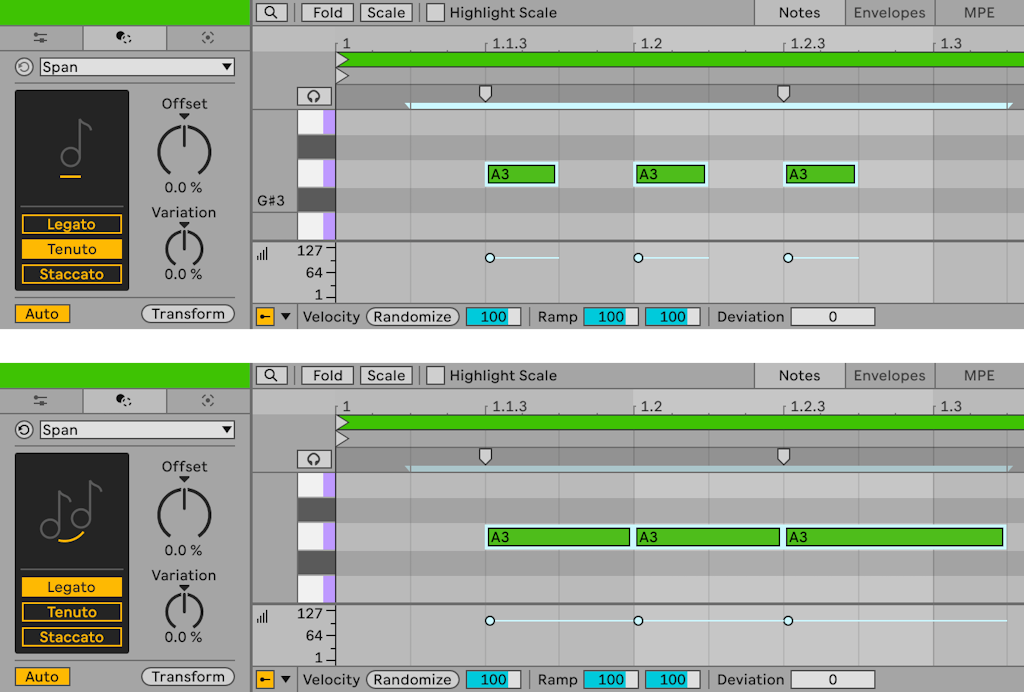Toggle Auto button in lower panel
1024x692 pixels.
point(42,677)
